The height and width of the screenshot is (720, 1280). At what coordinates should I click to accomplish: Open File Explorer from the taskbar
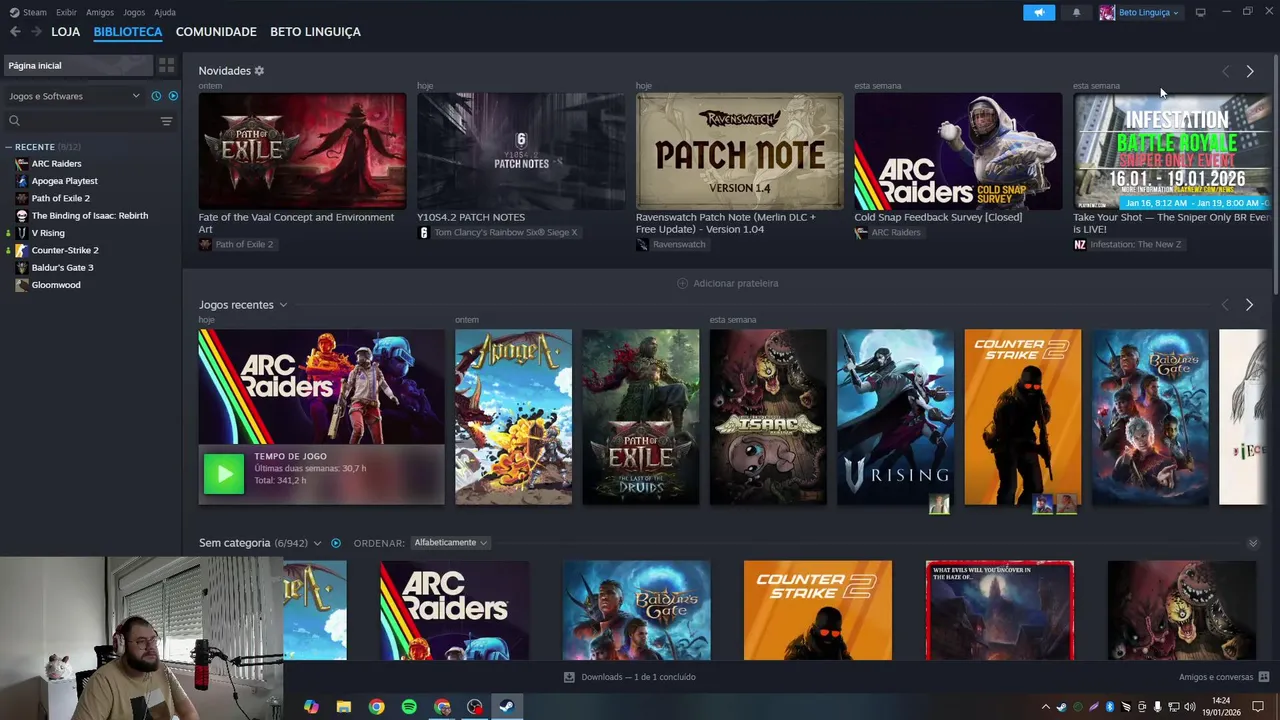(343, 707)
